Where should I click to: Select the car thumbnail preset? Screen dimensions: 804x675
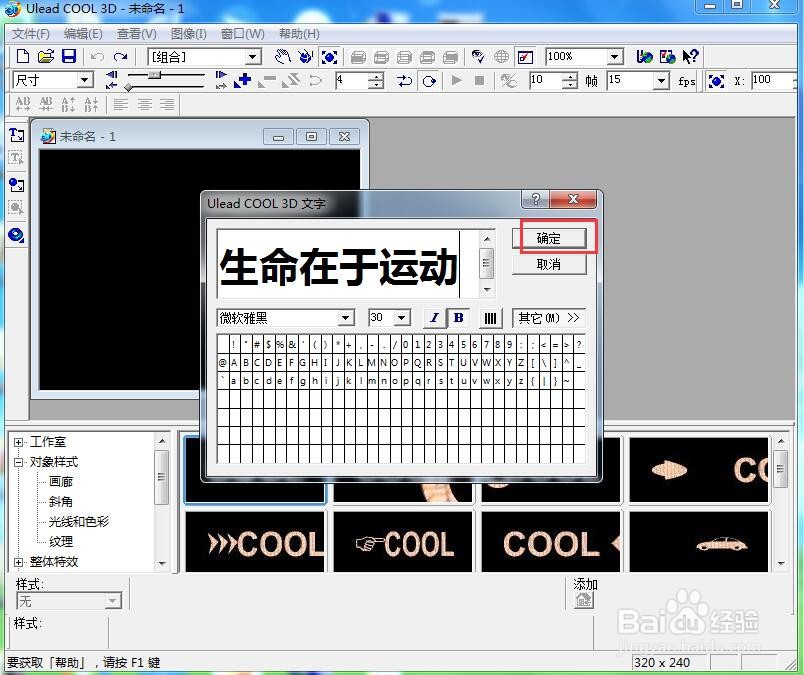[x=698, y=542]
